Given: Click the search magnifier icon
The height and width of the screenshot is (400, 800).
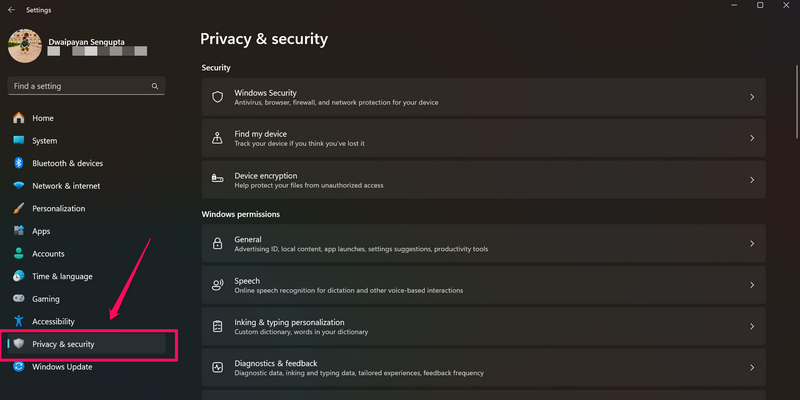Looking at the screenshot, I should 155,87.
